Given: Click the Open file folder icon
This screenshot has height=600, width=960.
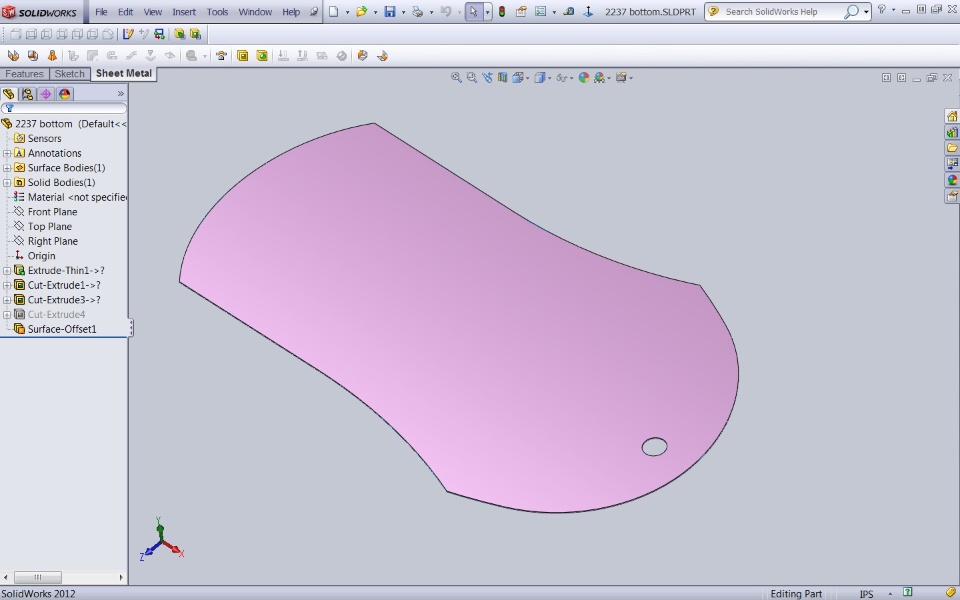Looking at the screenshot, I should [x=361, y=12].
